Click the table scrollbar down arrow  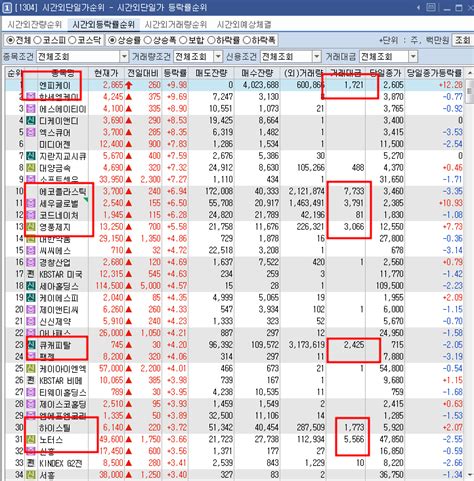coord(469,475)
